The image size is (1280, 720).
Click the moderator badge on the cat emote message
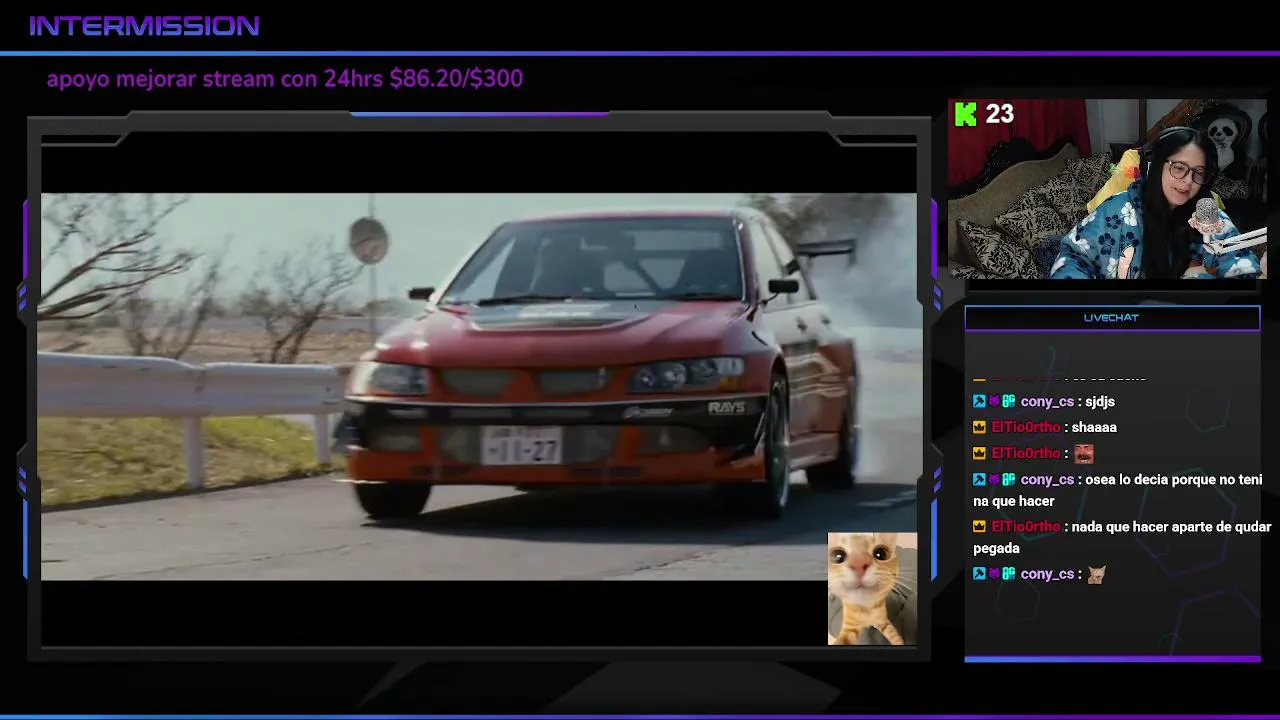979,573
